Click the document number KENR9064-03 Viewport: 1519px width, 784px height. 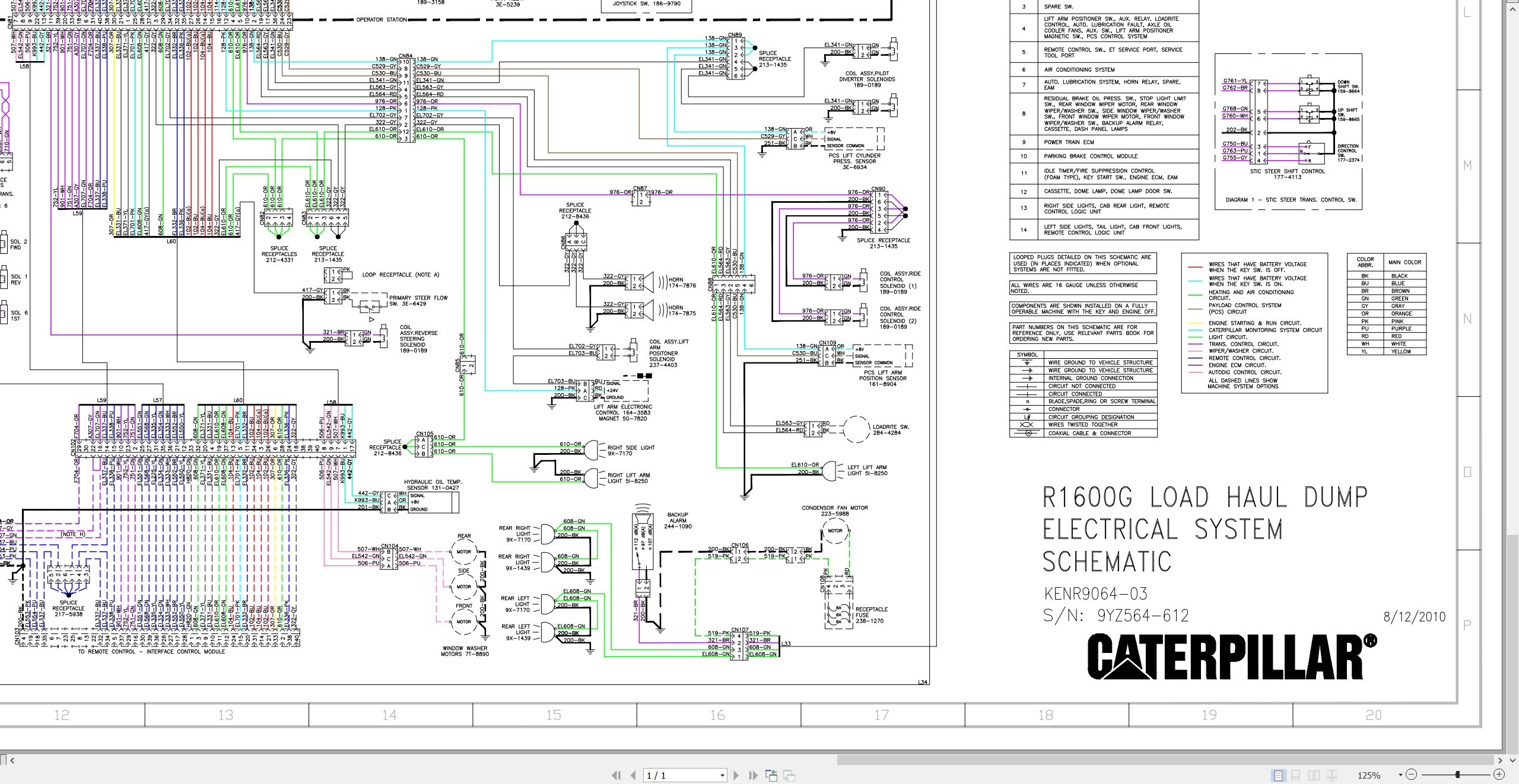click(1095, 594)
